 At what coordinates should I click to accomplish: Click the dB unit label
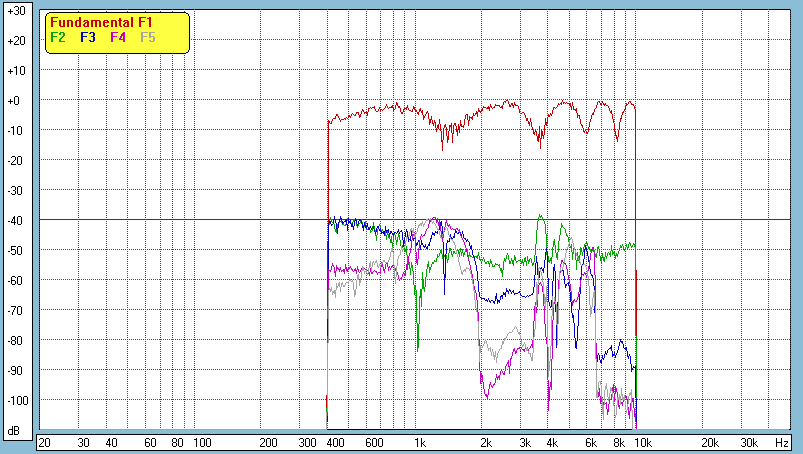pyautogui.click(x=15, y=430)
